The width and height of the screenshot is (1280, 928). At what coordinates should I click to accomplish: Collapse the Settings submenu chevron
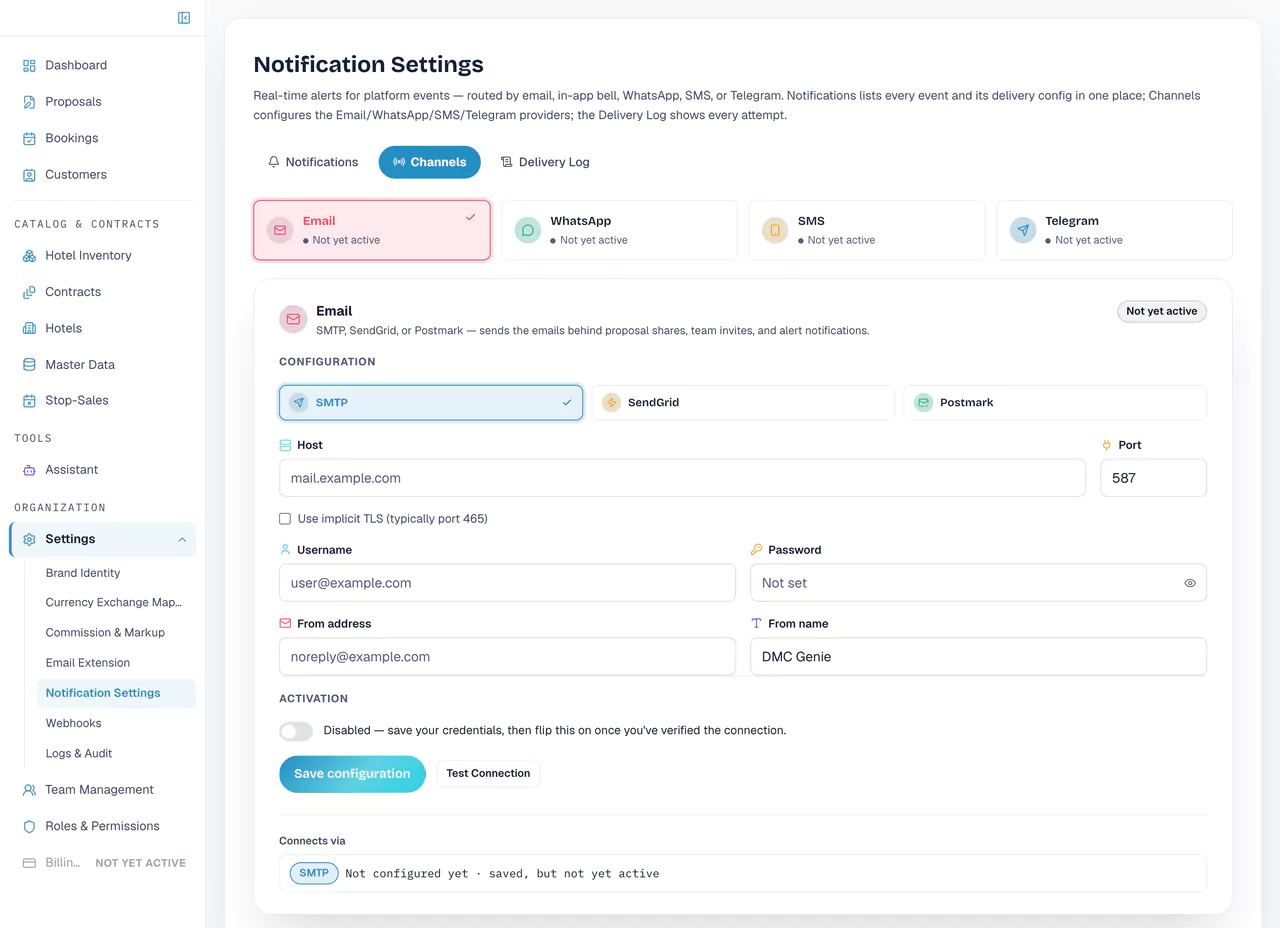point(182,540)
